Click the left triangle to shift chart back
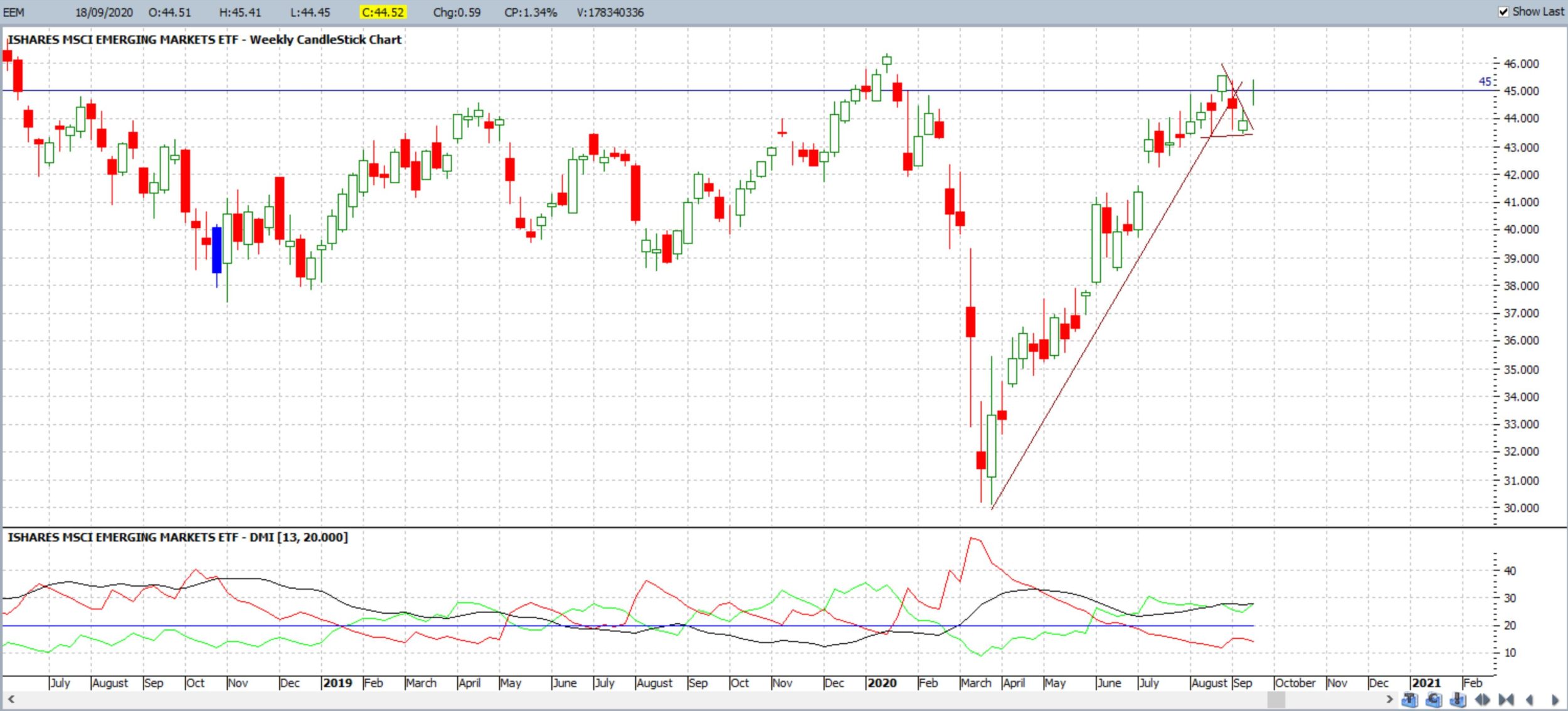 [1529, 699]
